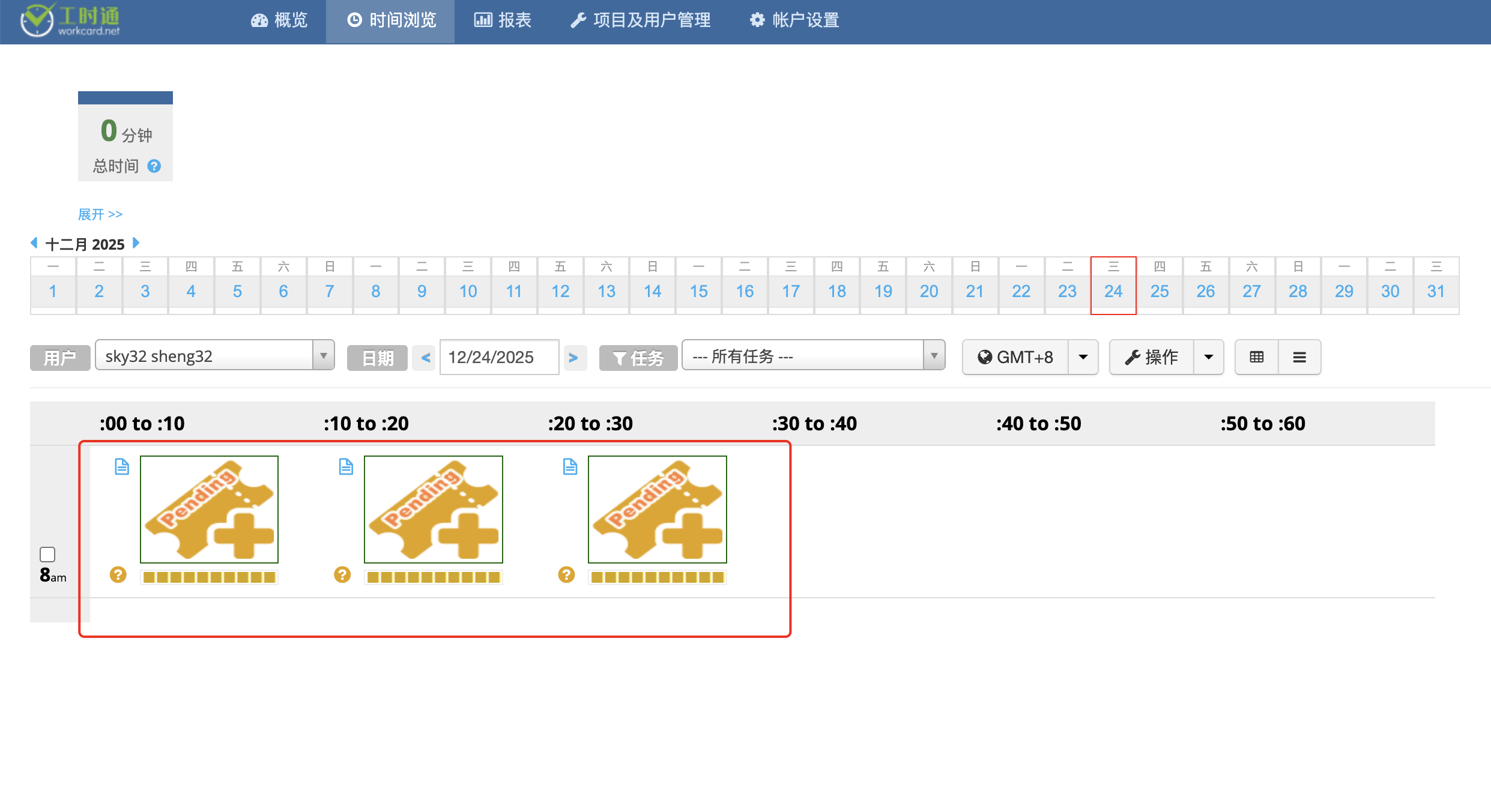This screenshot has height=812, width=1491.
Task: Click the help icon next to 总时间
Action: tap(154, 166)
